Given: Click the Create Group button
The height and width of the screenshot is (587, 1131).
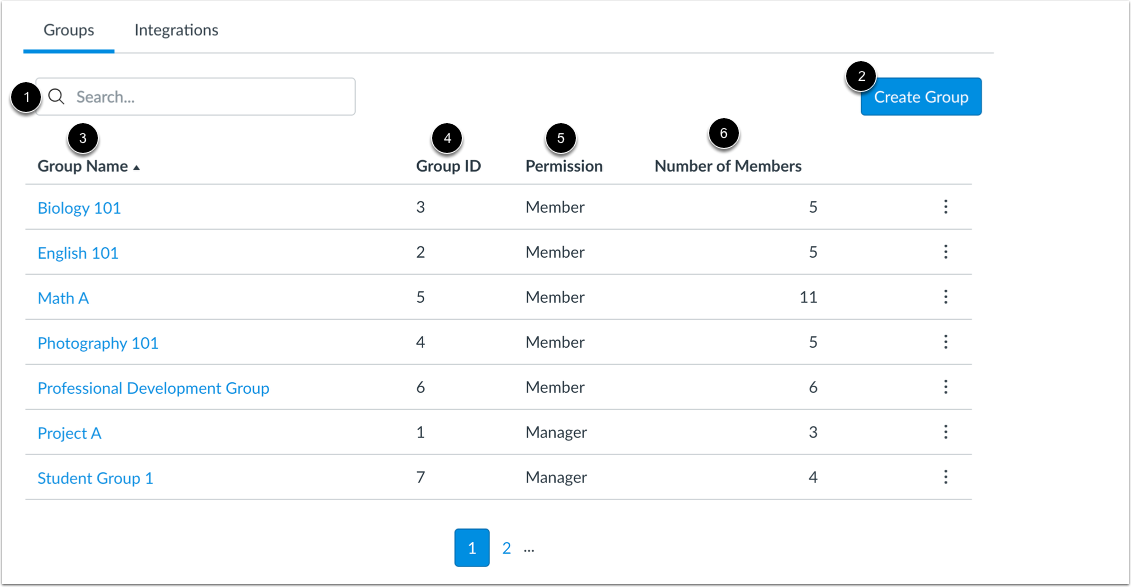Looking at the screenshot, I should click(920, 96).
